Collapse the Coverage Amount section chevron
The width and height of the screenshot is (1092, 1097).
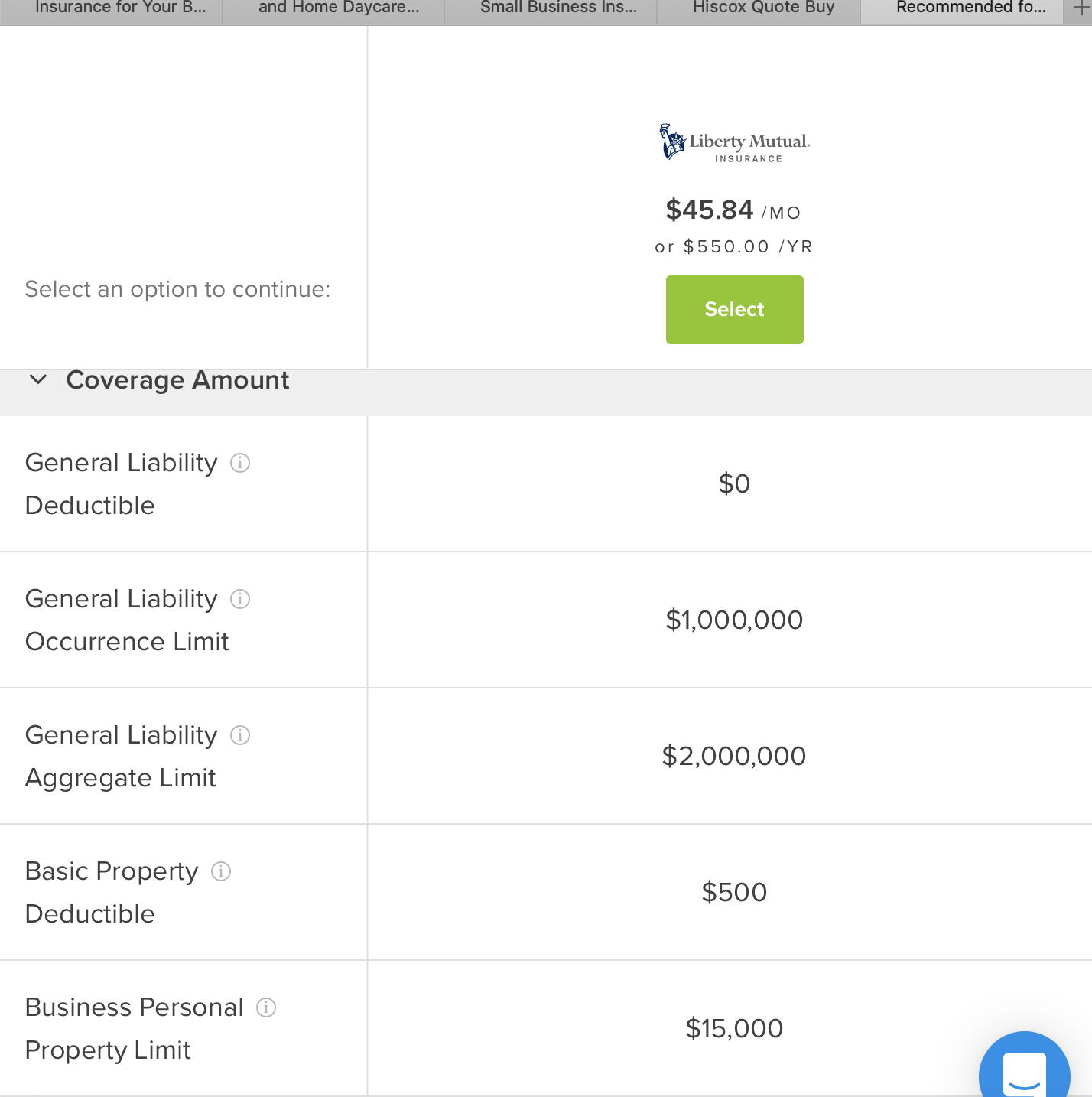pyautogui.click(x=38, y=379)
